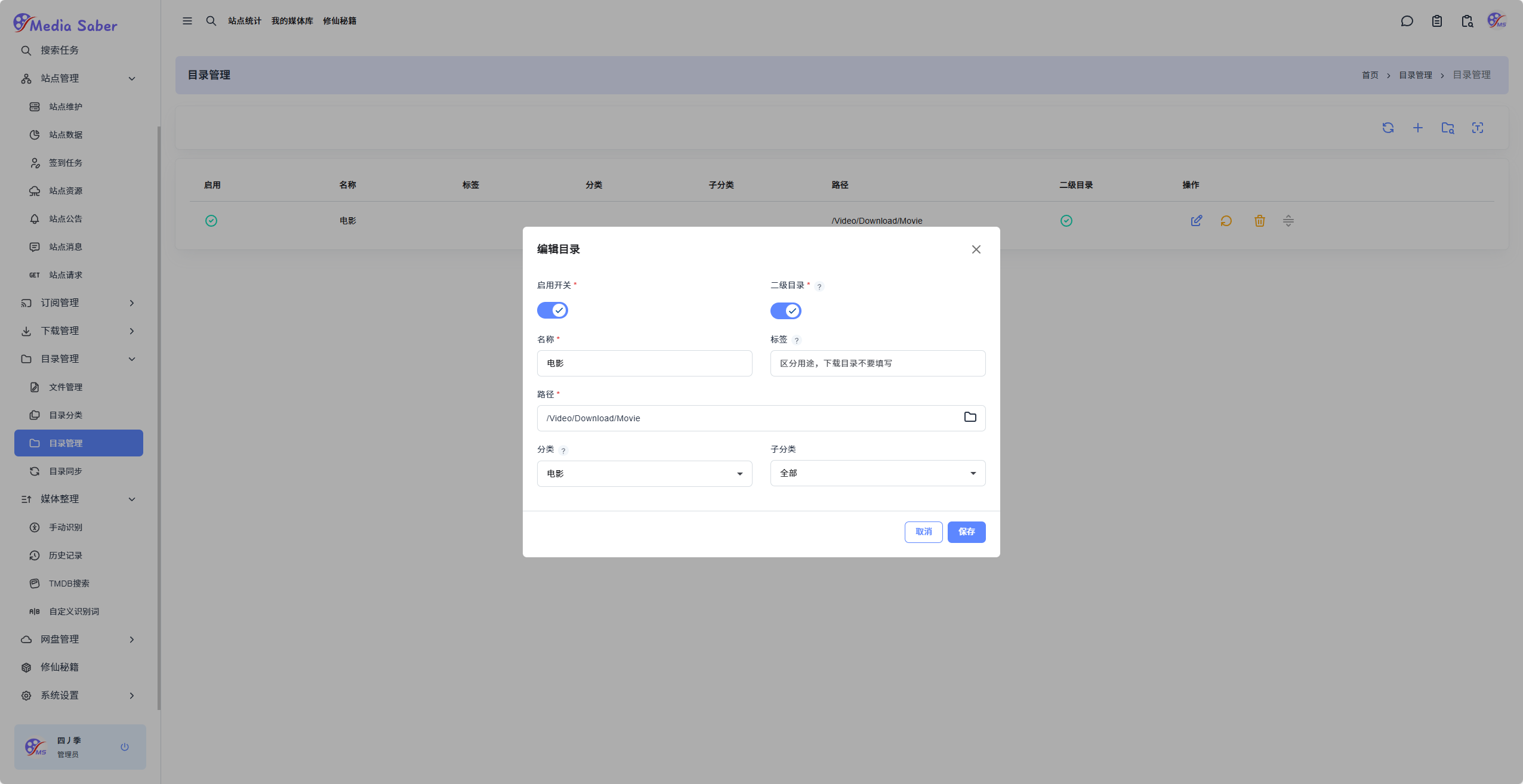Click the refresh icon in toolbar
Image resolution: width=1523 pixels, height=784 pixels.
tap(1388, 128)
